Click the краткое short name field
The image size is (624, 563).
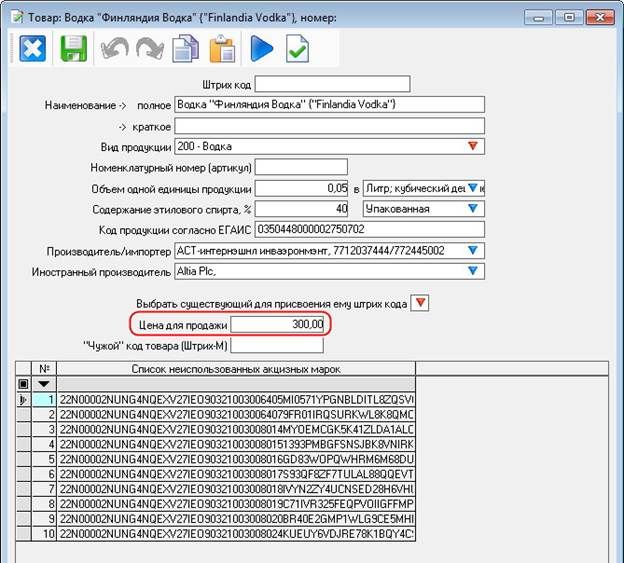click(x=330, y=126)
